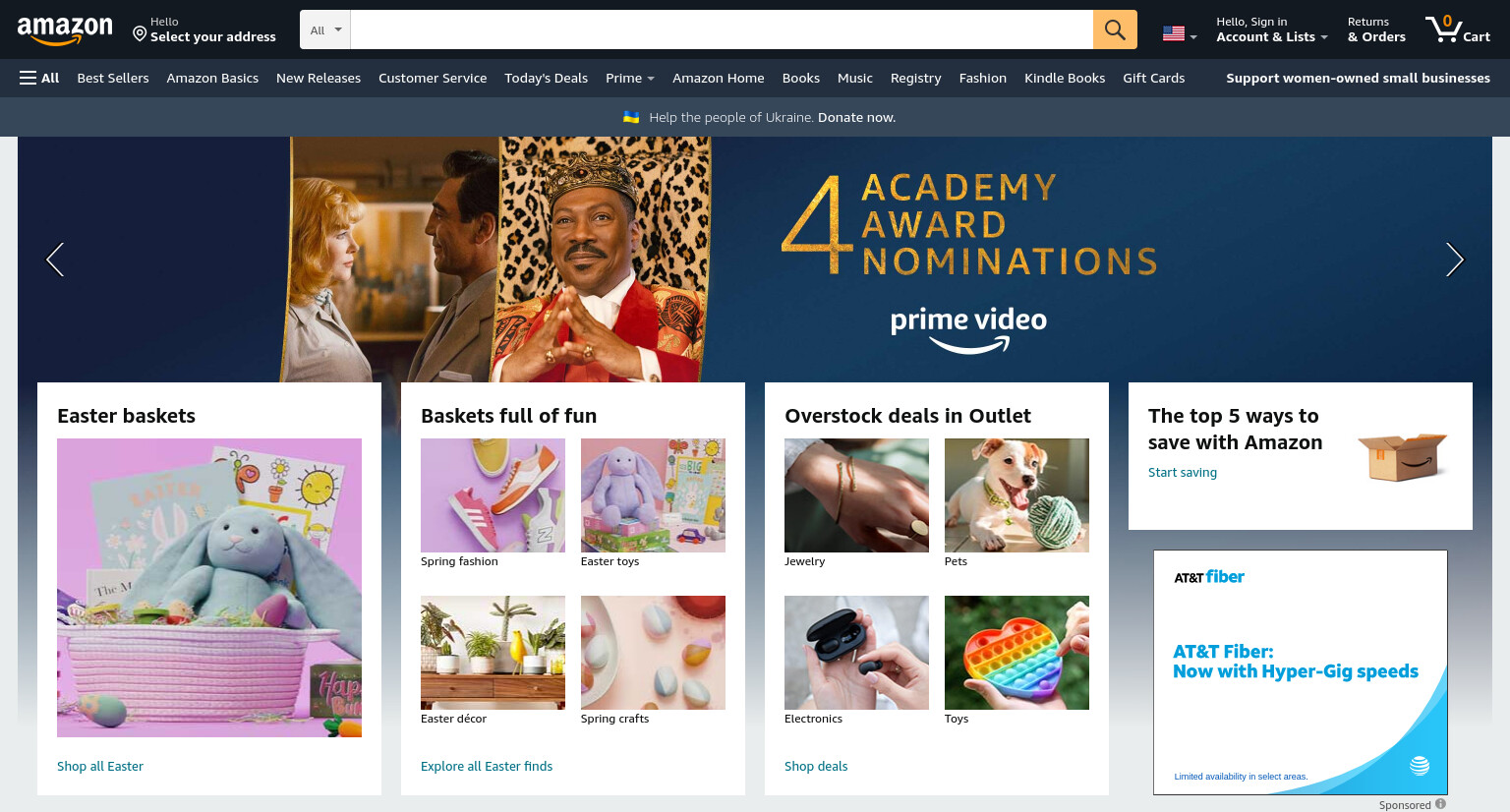Screen dimensions: 1510x812
Task: Go to previous carousel banner slide
Action: coord(55,260)
